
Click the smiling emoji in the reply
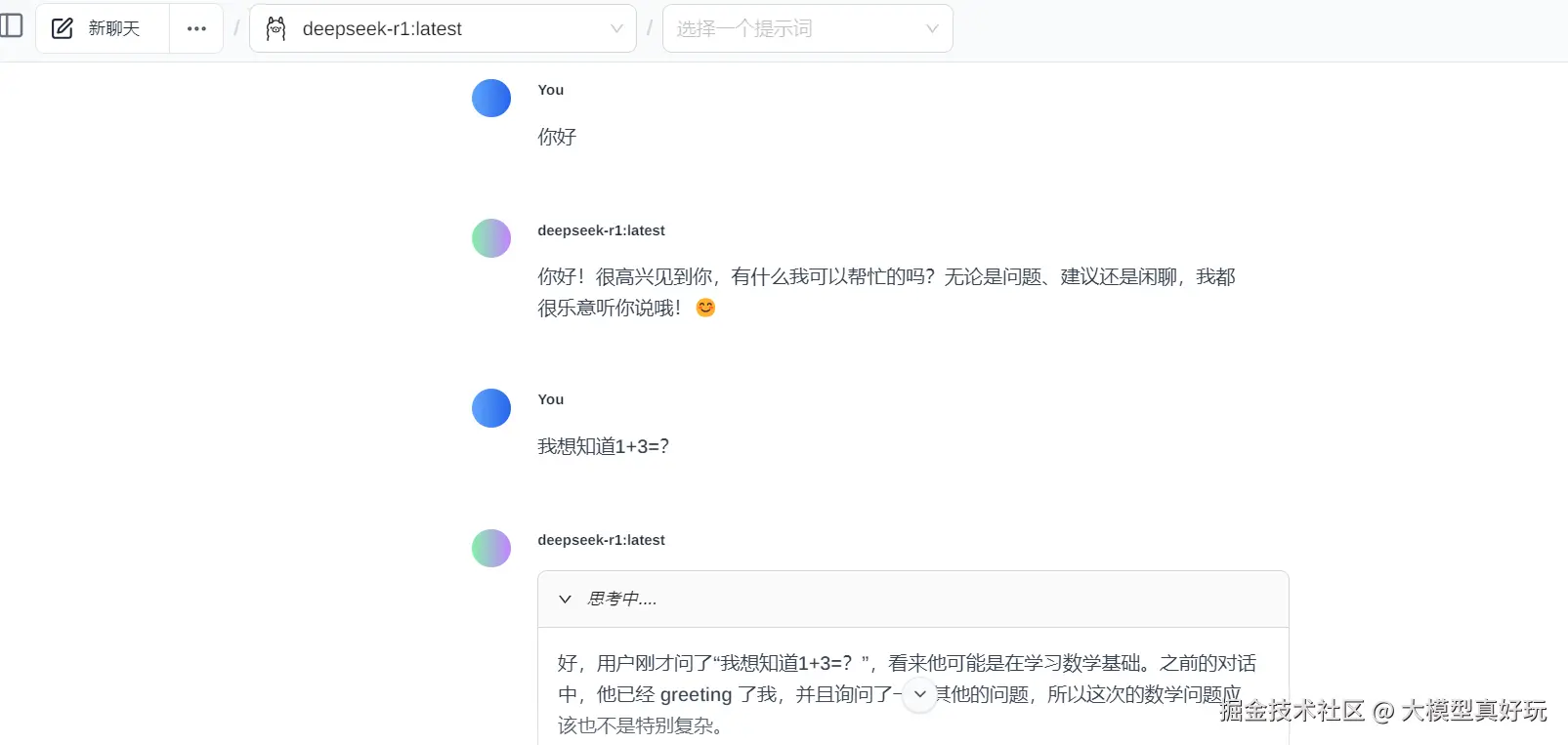705,308
